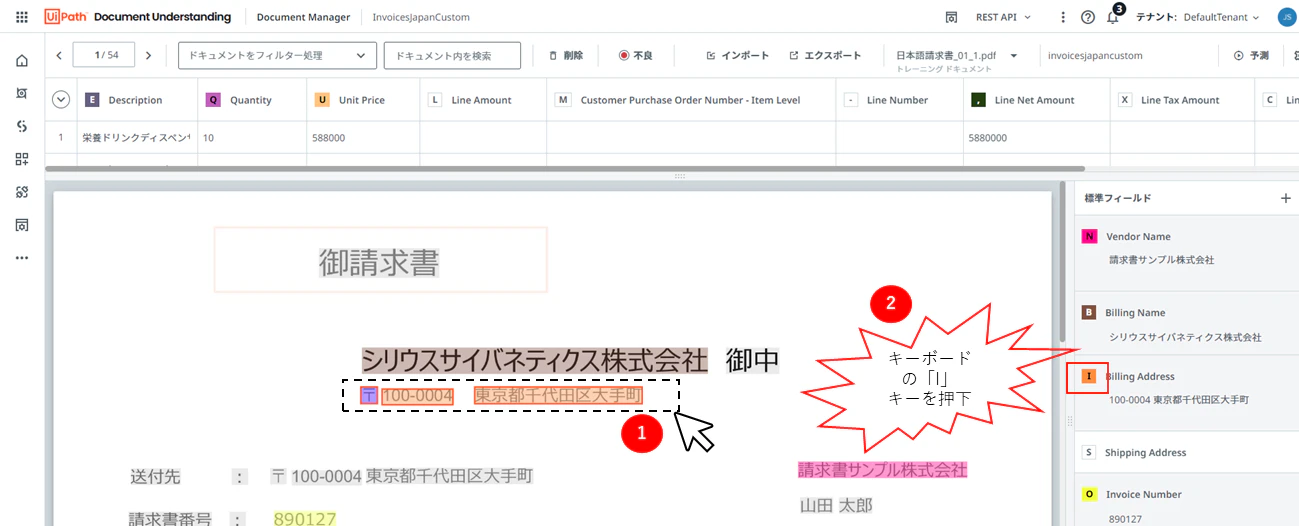Open the S-shaped sidebar icon
The height and width of the screenshot is (526, 1299).
(22, 126)
